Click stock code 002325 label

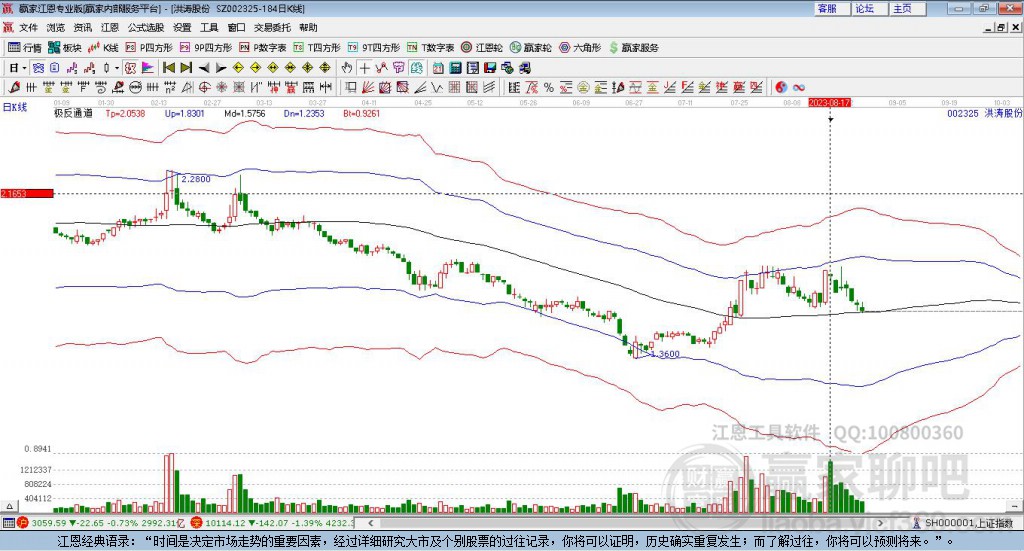coord(963,114)
